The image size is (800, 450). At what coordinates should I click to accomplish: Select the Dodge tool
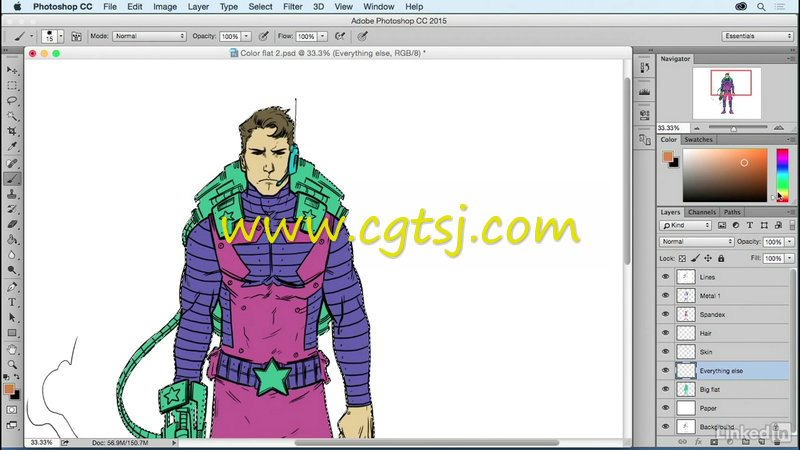[12, 270]
